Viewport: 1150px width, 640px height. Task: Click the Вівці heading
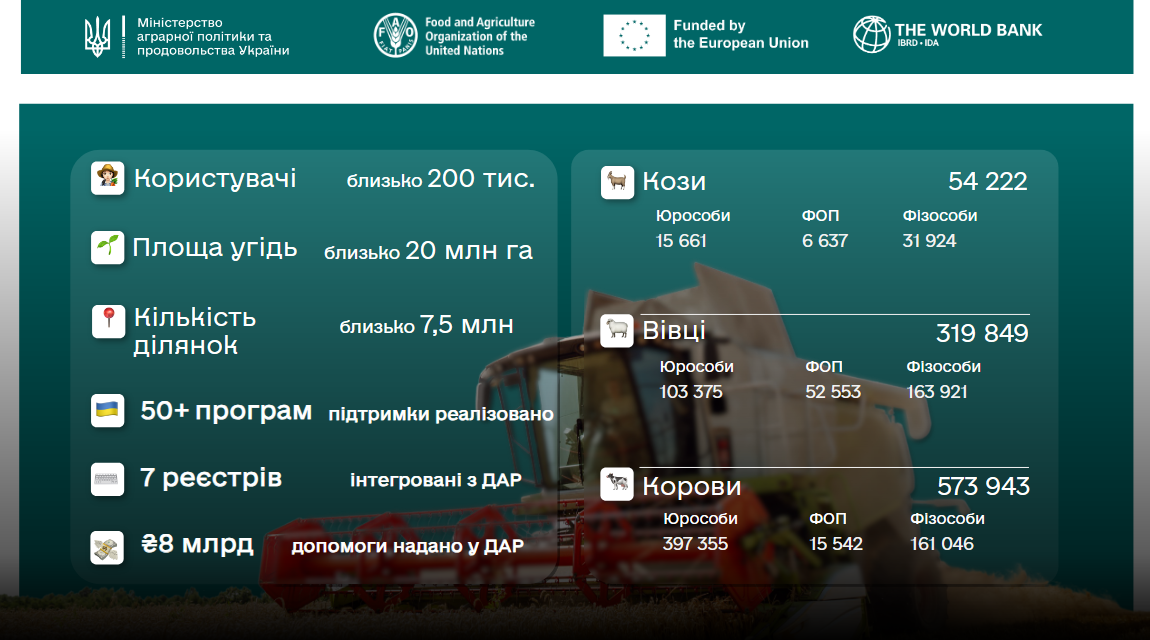click(x=674, y=331)
